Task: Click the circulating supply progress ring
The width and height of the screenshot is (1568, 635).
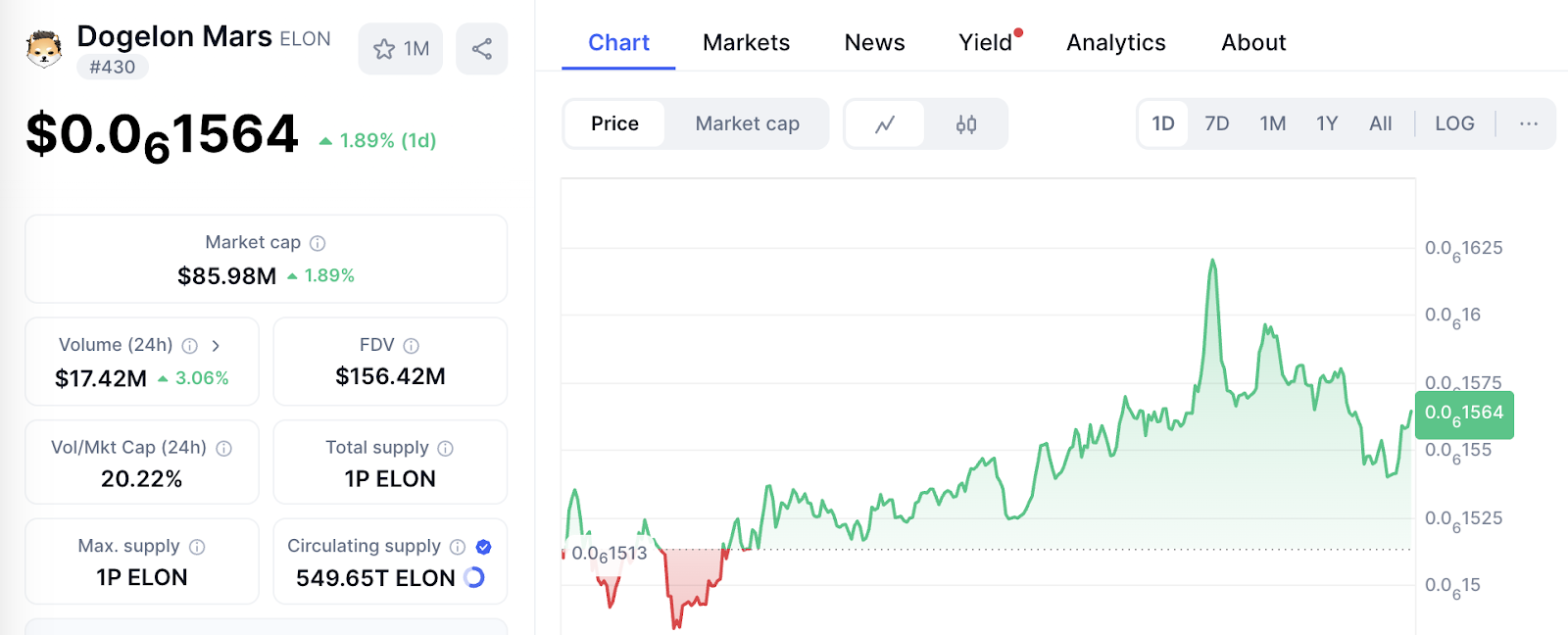Action: tap(474, 577)
